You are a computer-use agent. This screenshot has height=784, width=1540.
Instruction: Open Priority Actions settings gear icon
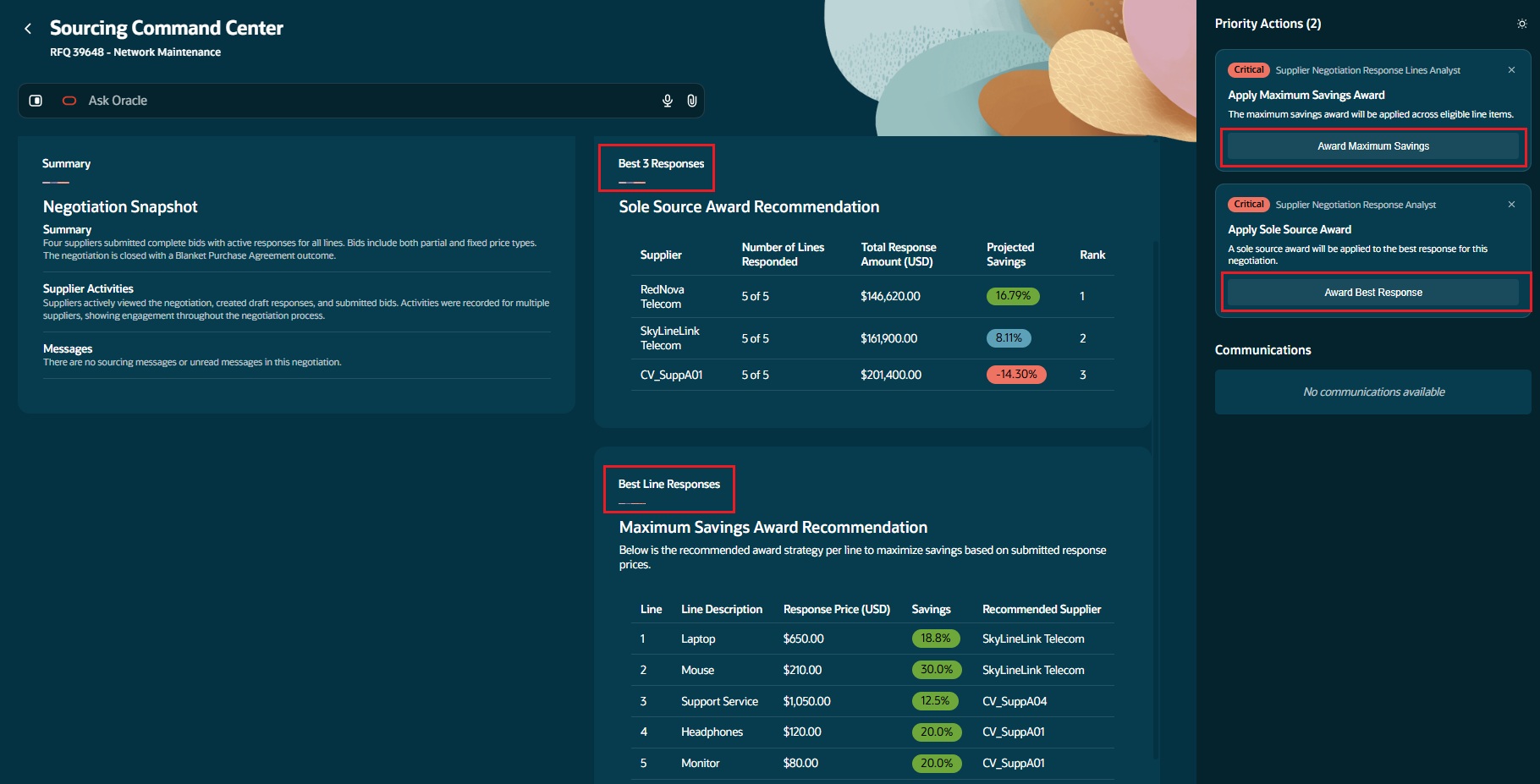(x=1522, y=24)
